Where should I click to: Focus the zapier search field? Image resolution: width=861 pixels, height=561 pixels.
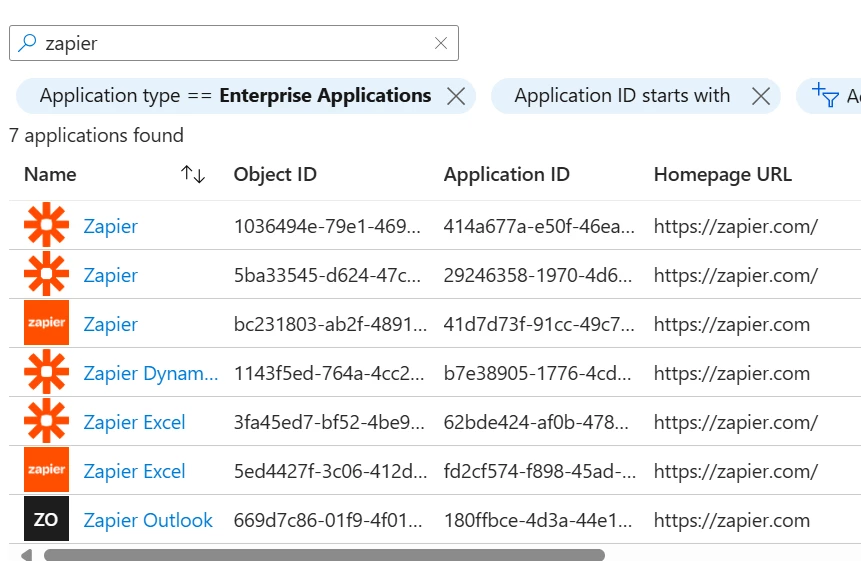pos(234,43)
